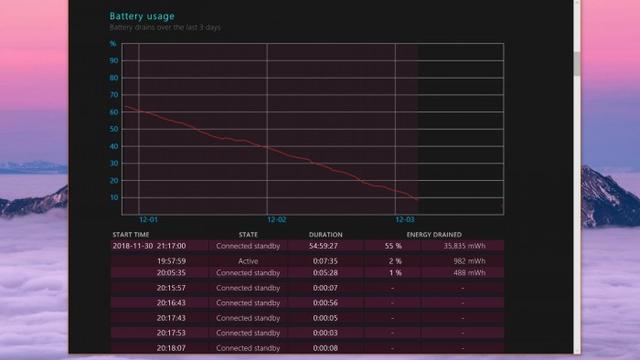Click the 0:00:56 duration value

pos(325,303)
